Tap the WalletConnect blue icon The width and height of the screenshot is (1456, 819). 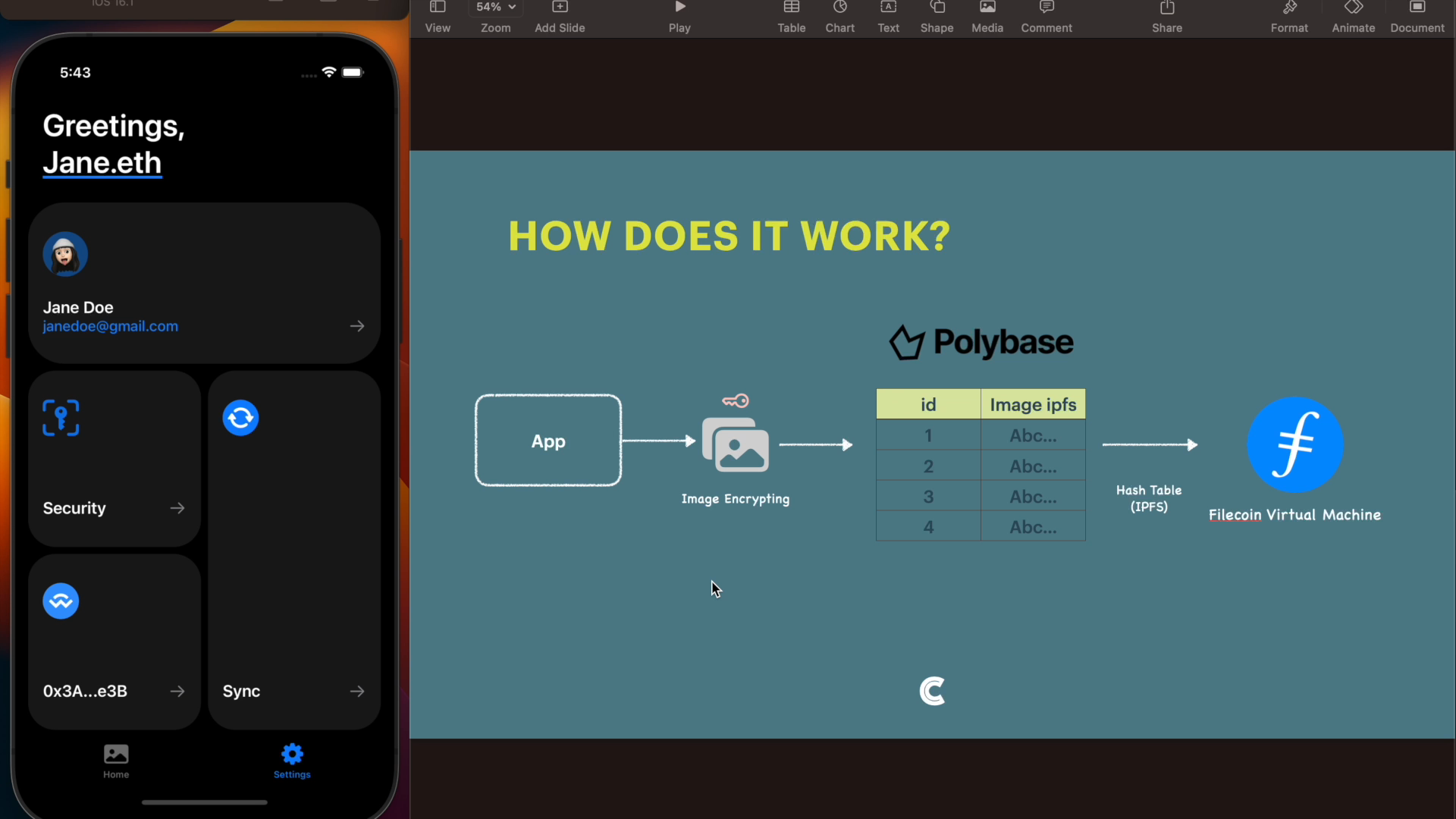(61, 601)
